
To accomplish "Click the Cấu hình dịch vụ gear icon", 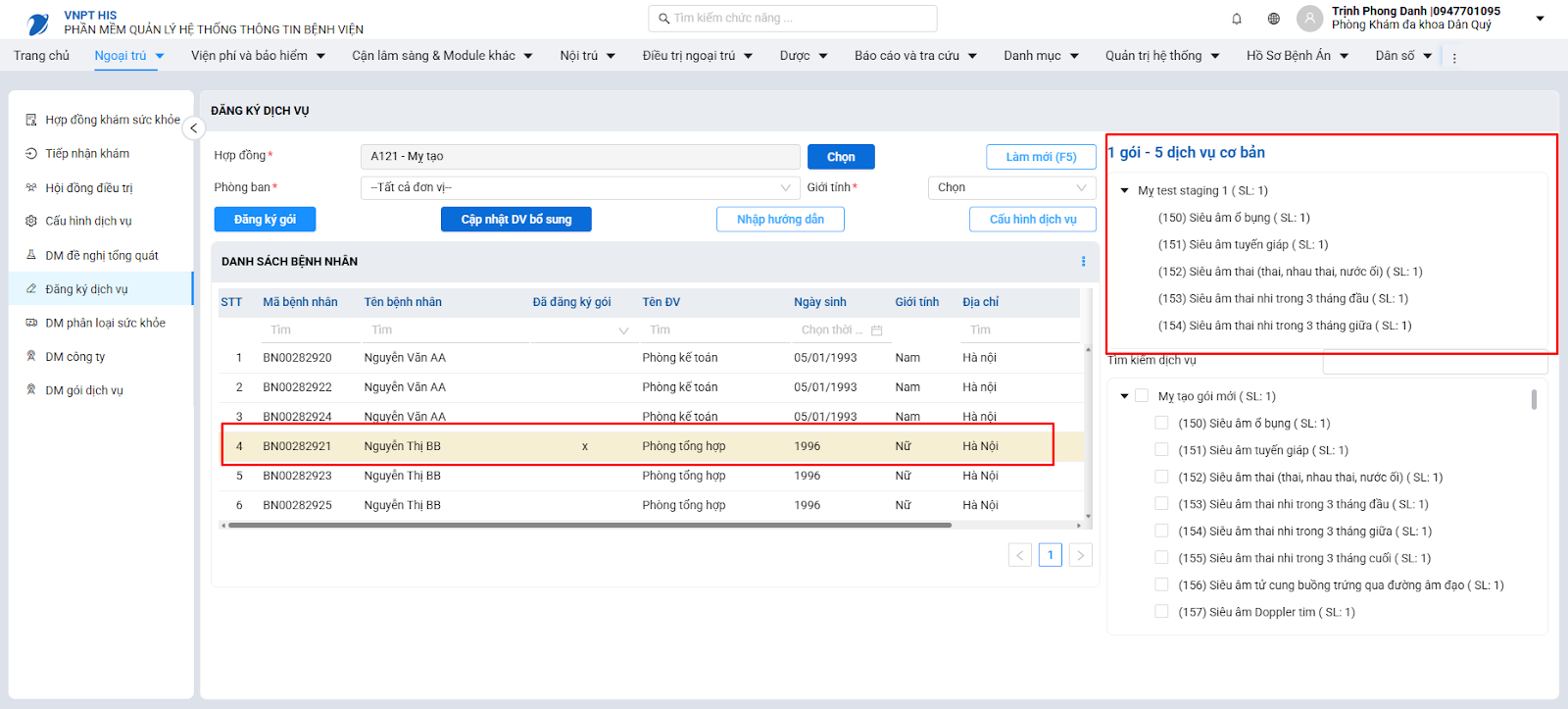I will click(31, 222).
